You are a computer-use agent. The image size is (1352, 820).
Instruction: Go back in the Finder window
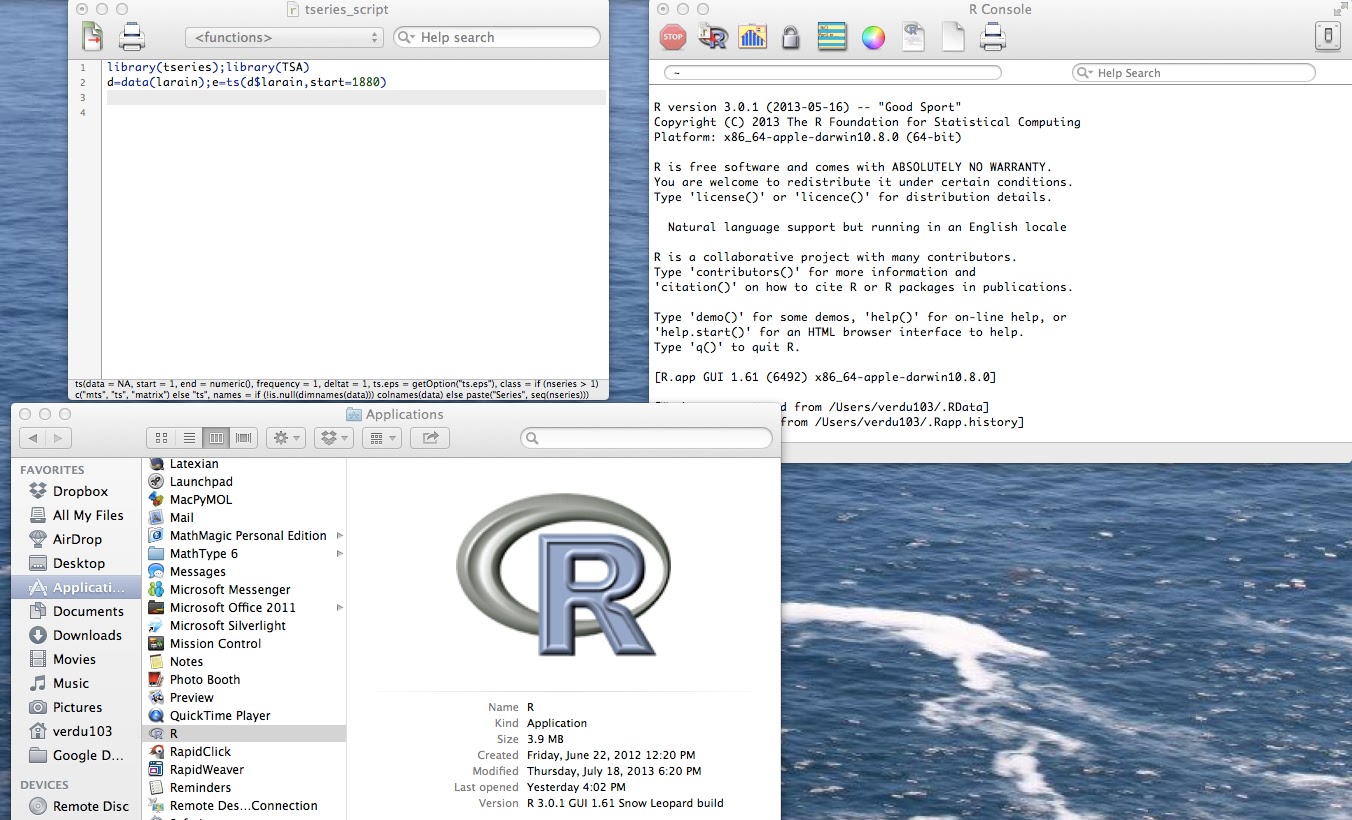(x=33, y=438)
